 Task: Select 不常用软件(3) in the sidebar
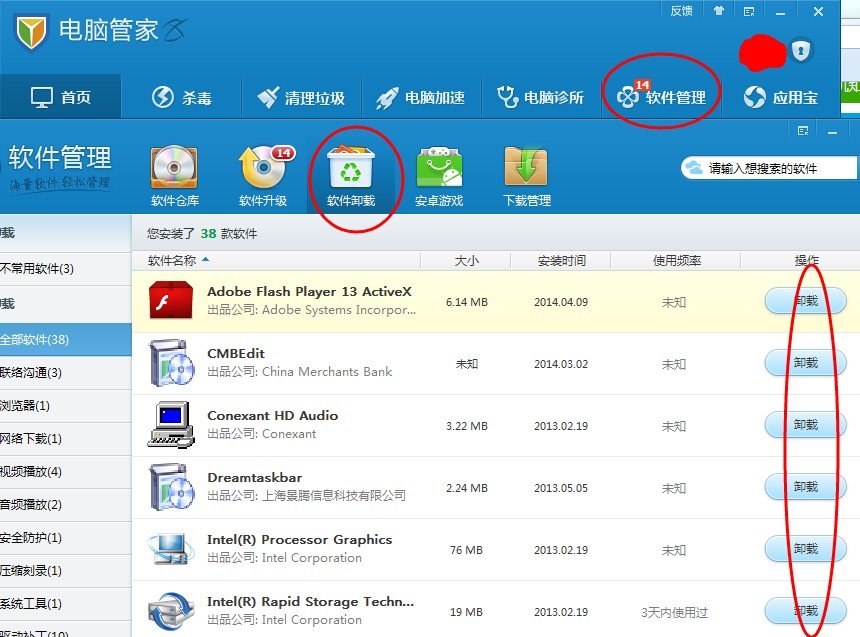point(35,269)
